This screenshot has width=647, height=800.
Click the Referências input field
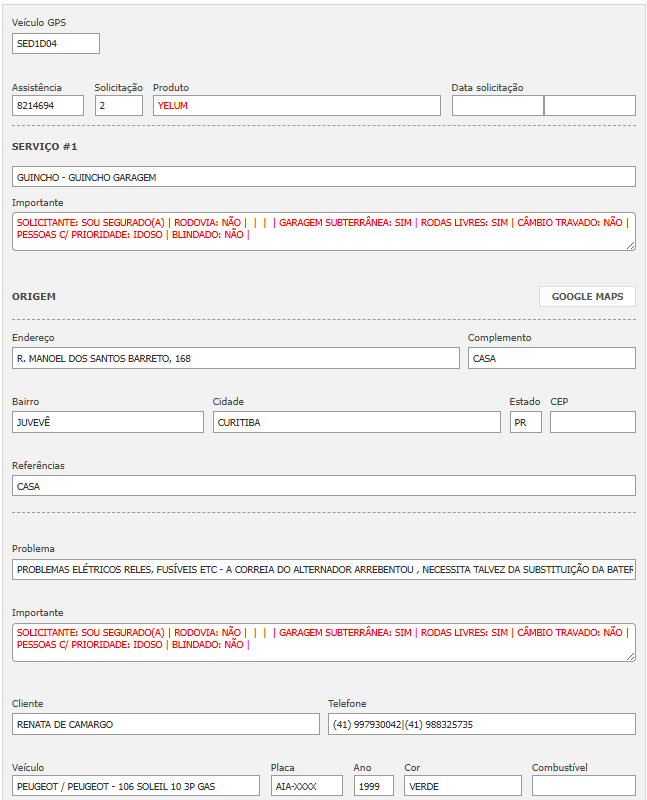pyautogui.click(x=323, y=486)
